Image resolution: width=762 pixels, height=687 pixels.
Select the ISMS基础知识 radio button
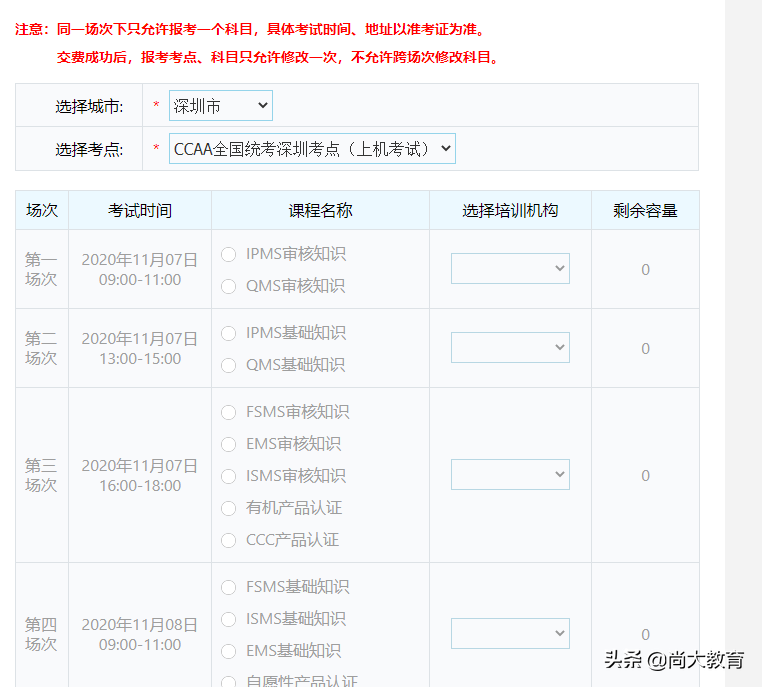point(228,619)
